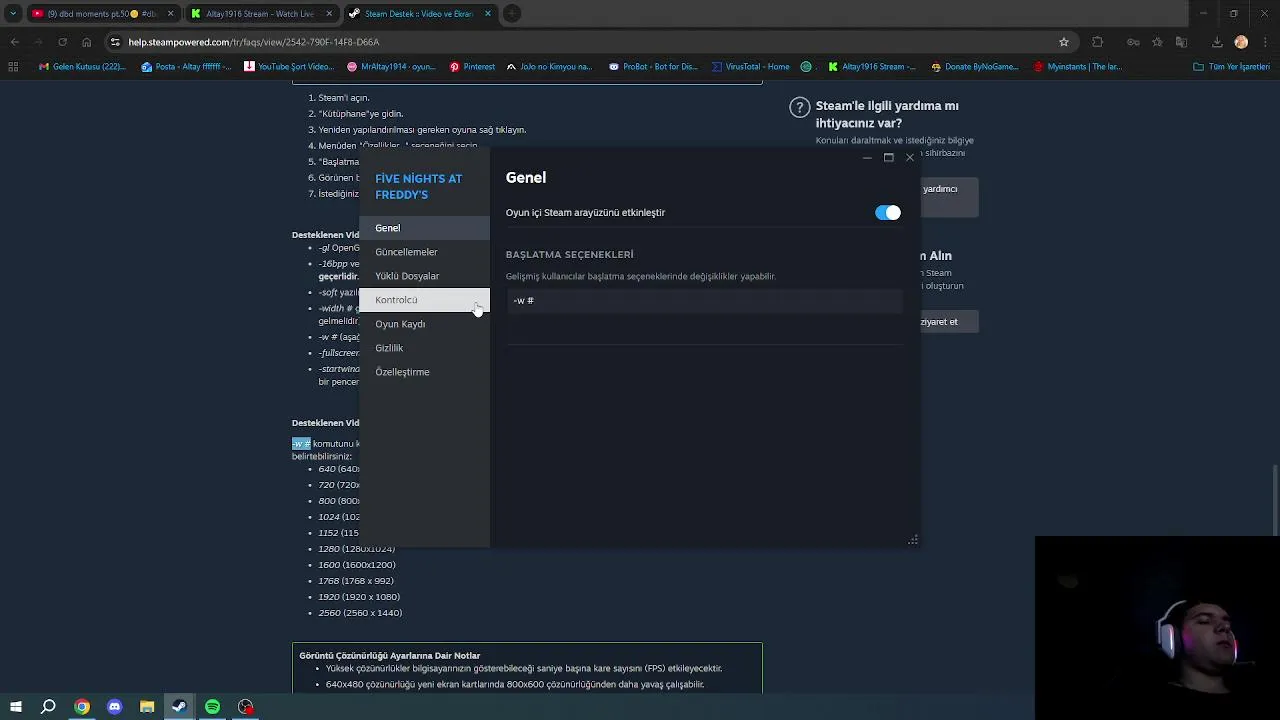
Task: Click the Steam help question mark icon
Action: coord(799,108)
